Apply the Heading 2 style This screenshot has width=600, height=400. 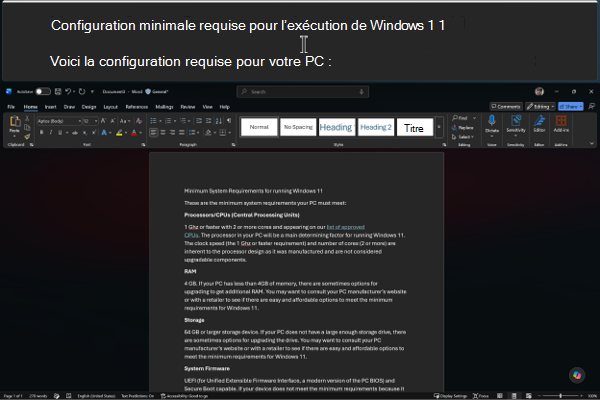pos(376,127)
